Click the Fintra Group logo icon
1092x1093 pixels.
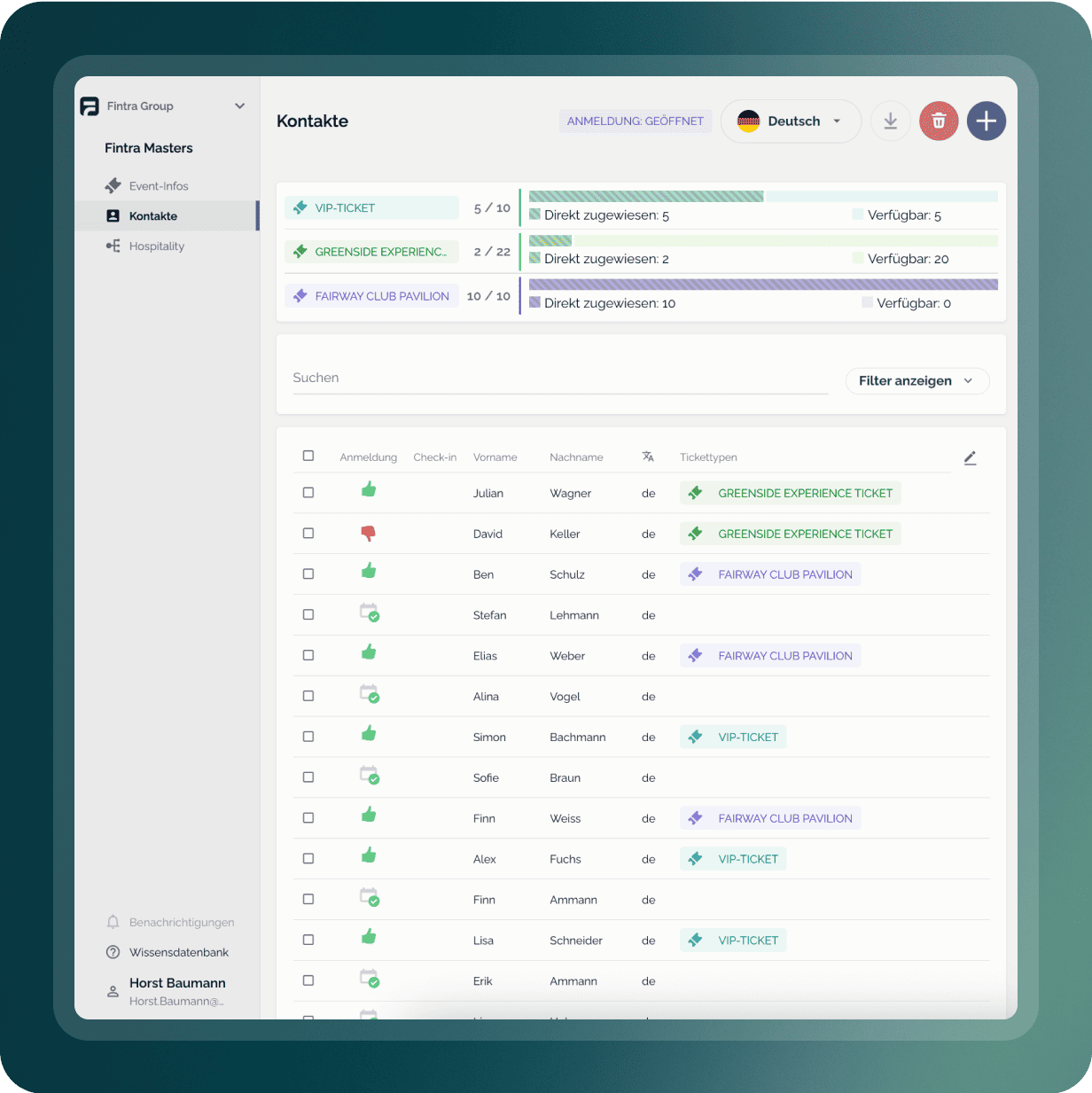coord(90,106)
